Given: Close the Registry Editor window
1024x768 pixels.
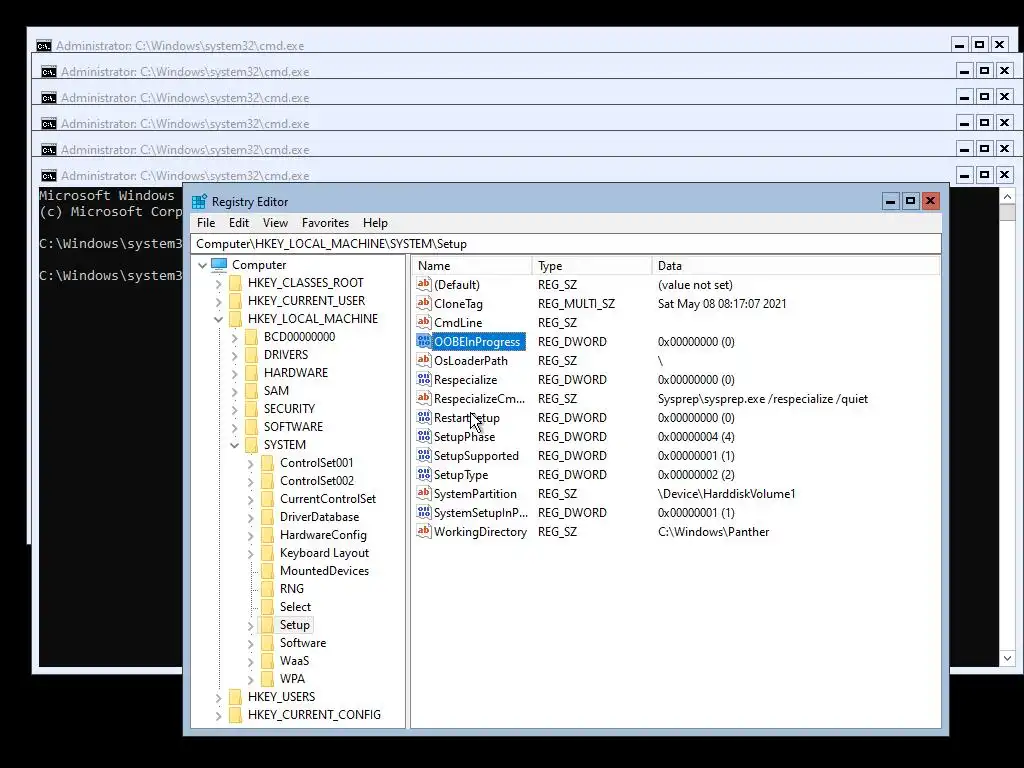Looking at the screenshot, I should pos(931,201).
